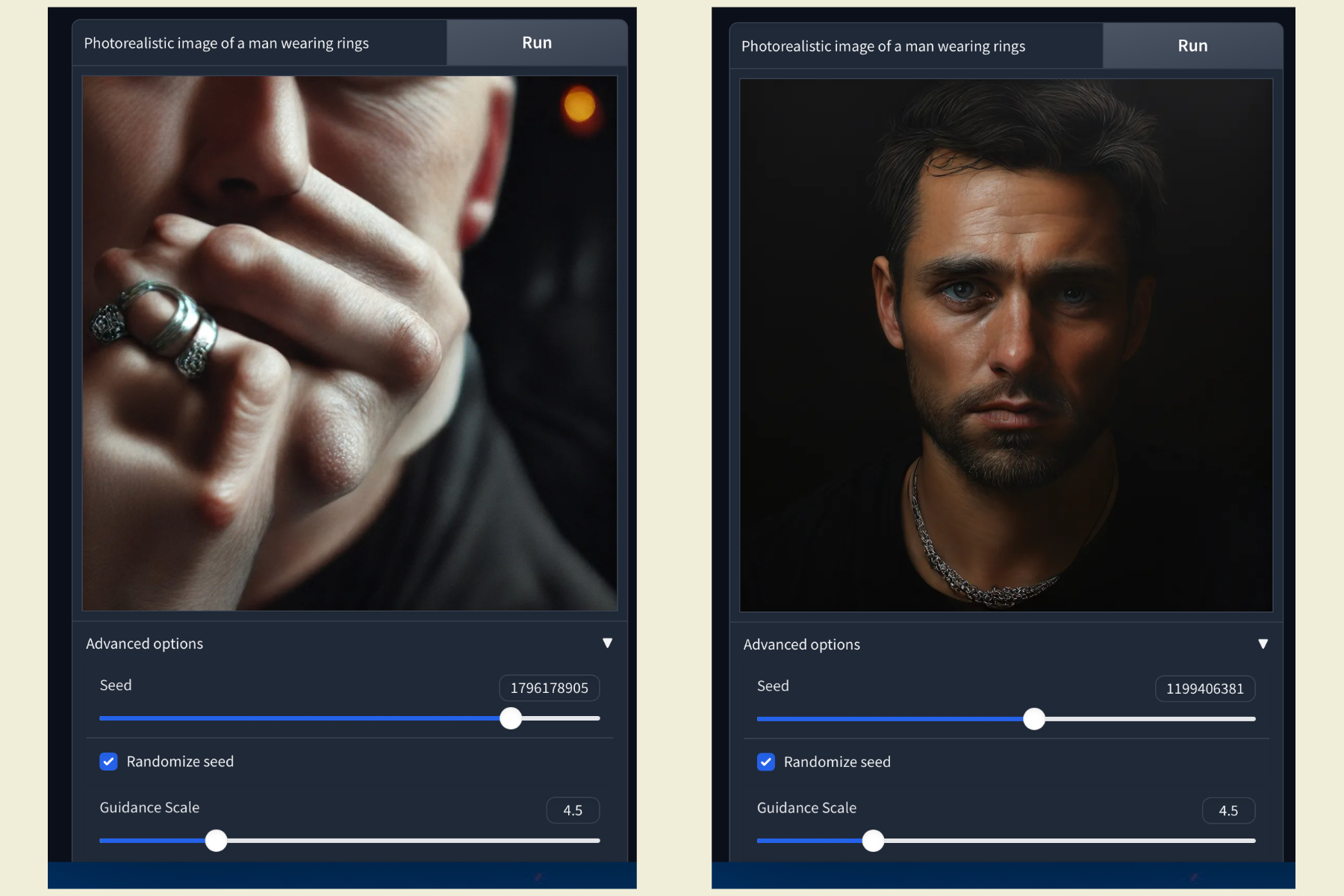
Task: Click generated image of hand with rings
Action: [349, 343]
